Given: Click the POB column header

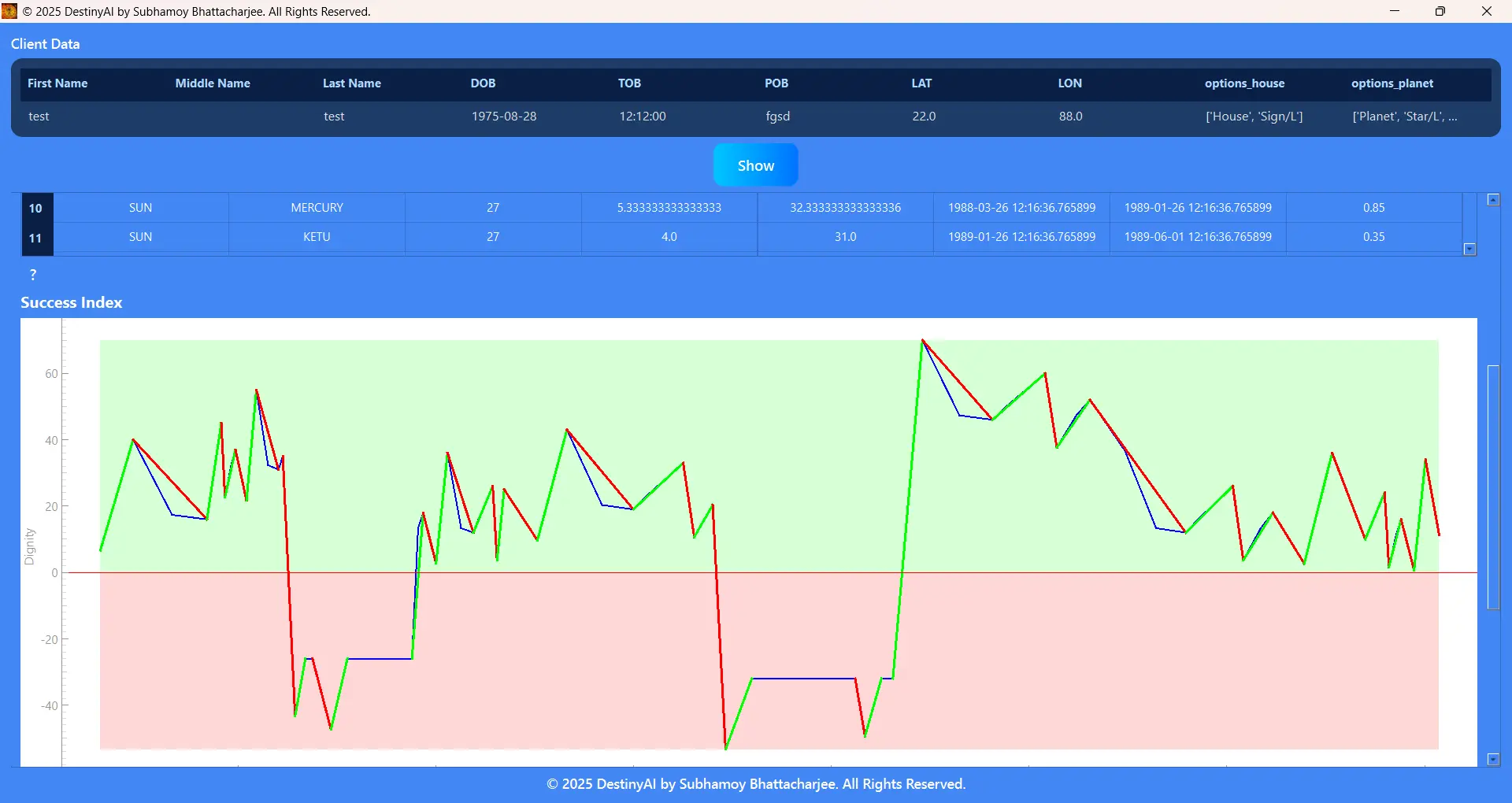Looking at the screenshot, I should (x=776, y=83).
